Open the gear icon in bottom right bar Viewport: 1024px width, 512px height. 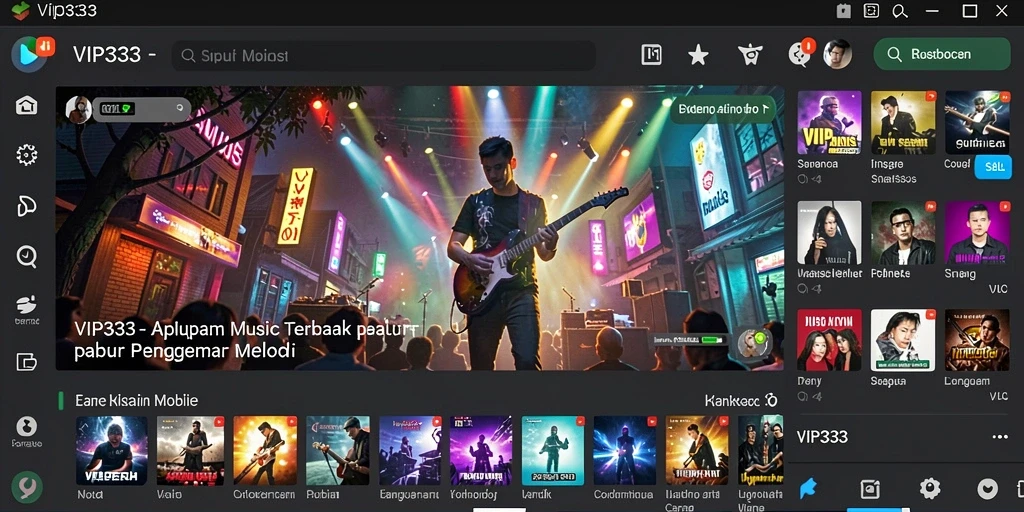pos(930,488)
